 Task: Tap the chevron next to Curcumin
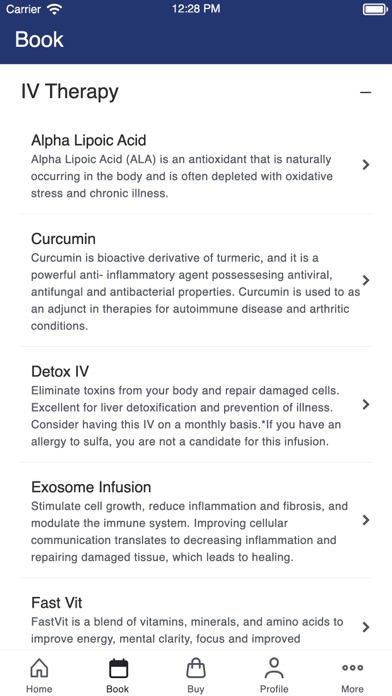(366, 280)
